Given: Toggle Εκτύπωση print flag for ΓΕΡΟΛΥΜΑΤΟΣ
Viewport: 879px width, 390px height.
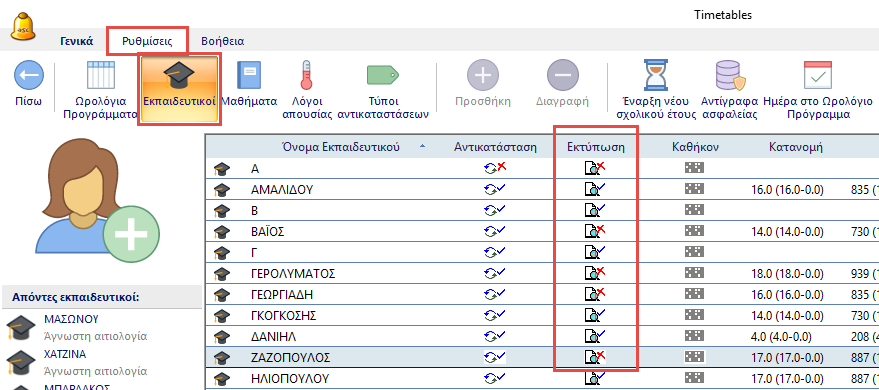Looking at the screenshot, I should point(595,273).
